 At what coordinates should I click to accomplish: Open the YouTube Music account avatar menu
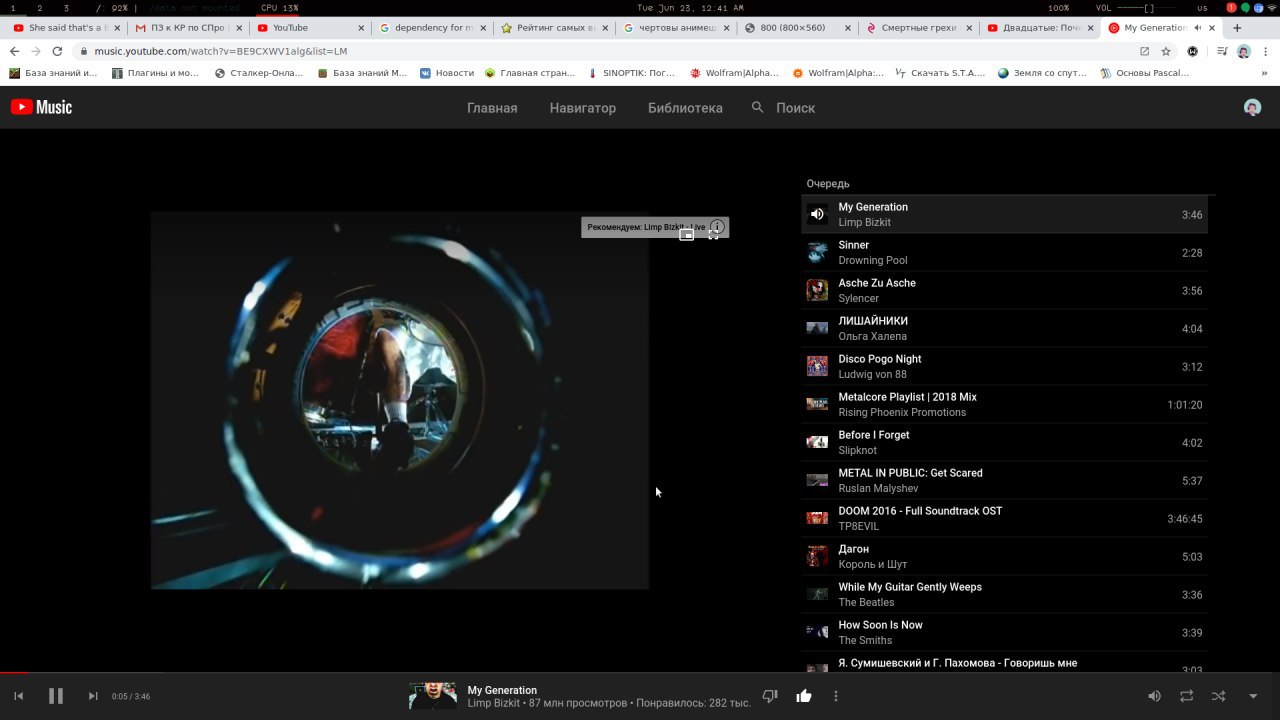point(1252,108)
